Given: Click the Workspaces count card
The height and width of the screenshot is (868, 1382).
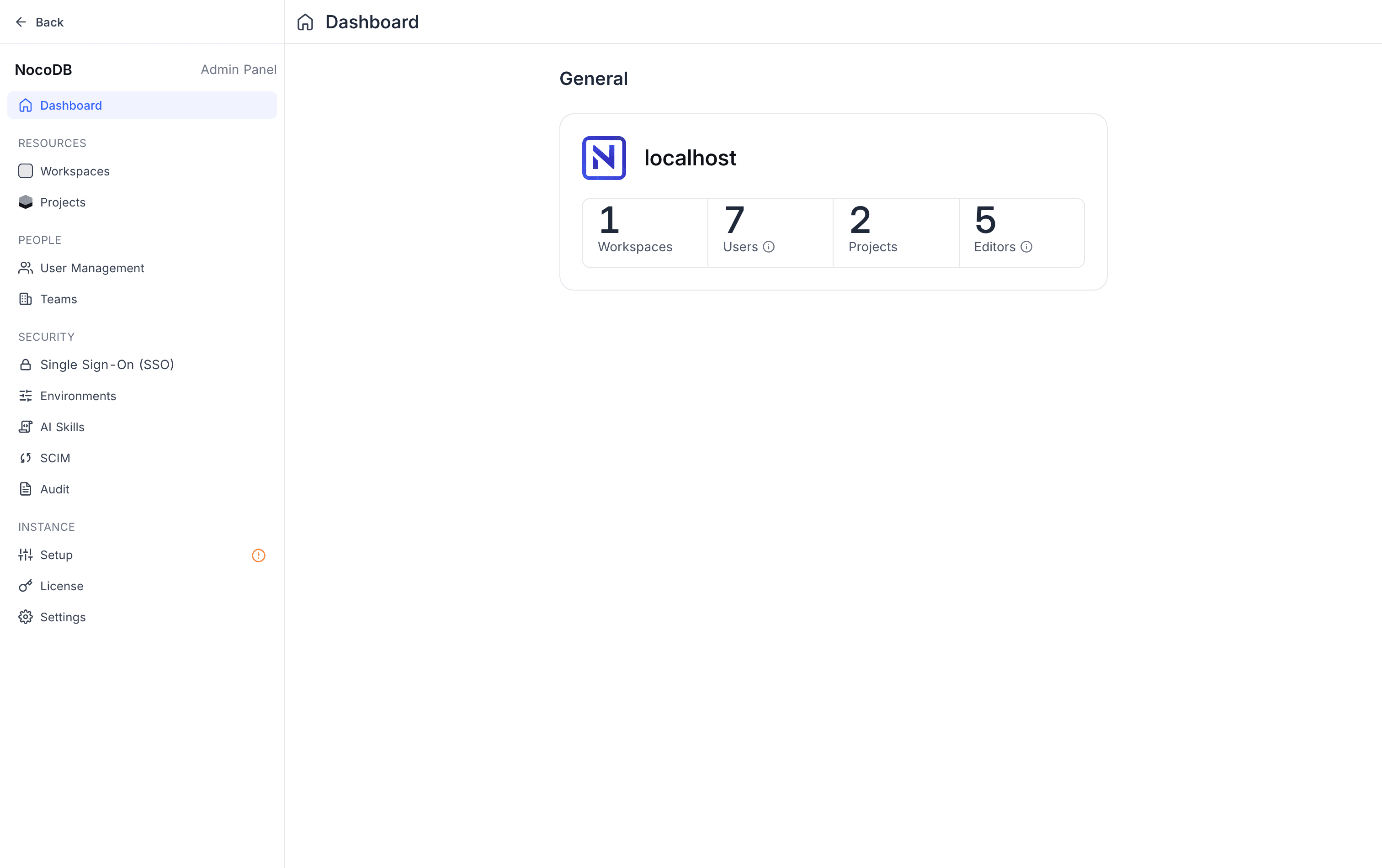Looking at the screenshot, I should coord(645,233).
